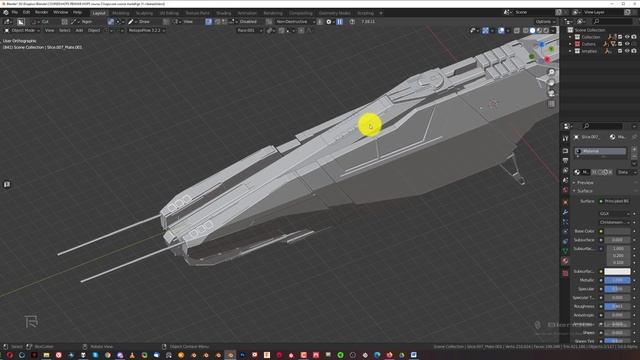640x360 pixels.
Task: Open the Plate.001 name dropdown
Action: 249,30
